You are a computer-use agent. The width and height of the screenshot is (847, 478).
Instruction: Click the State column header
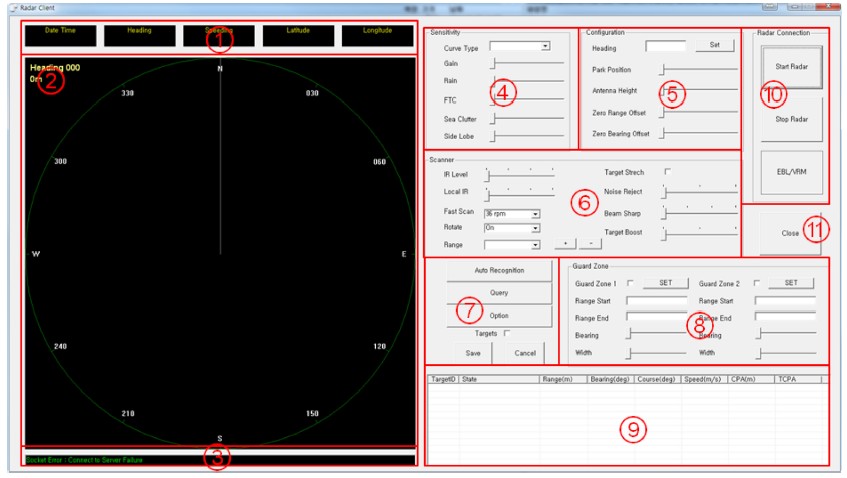(499, 379)
